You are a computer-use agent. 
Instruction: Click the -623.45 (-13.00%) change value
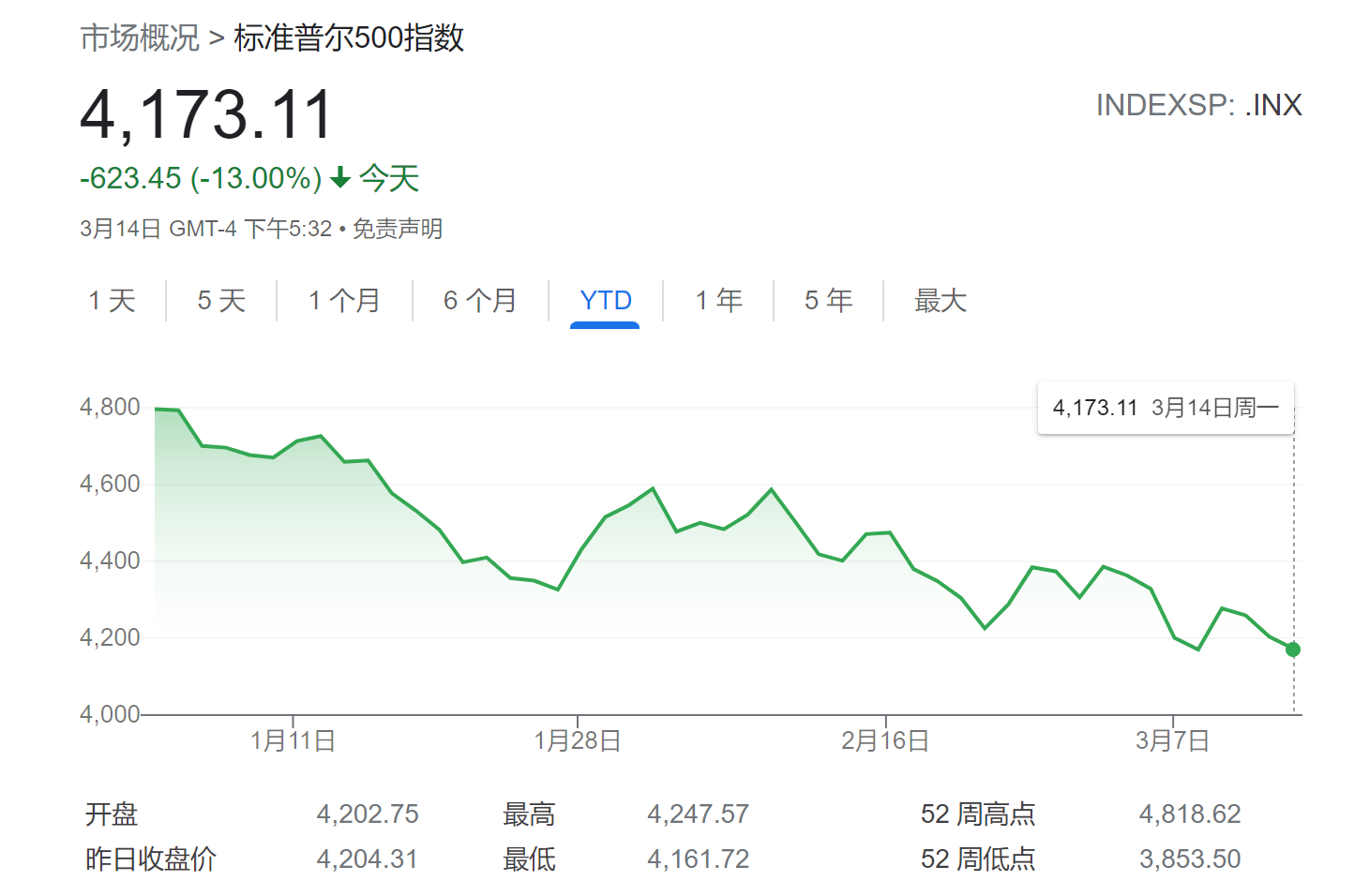point(201,178)
